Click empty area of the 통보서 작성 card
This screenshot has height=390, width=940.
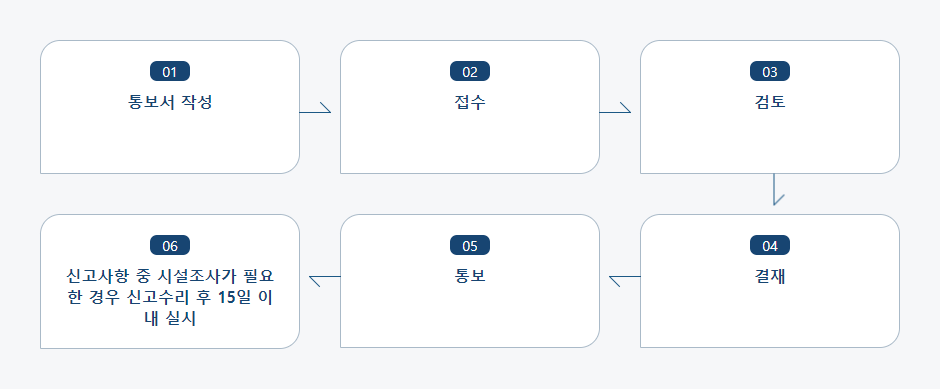click(170, 144)
